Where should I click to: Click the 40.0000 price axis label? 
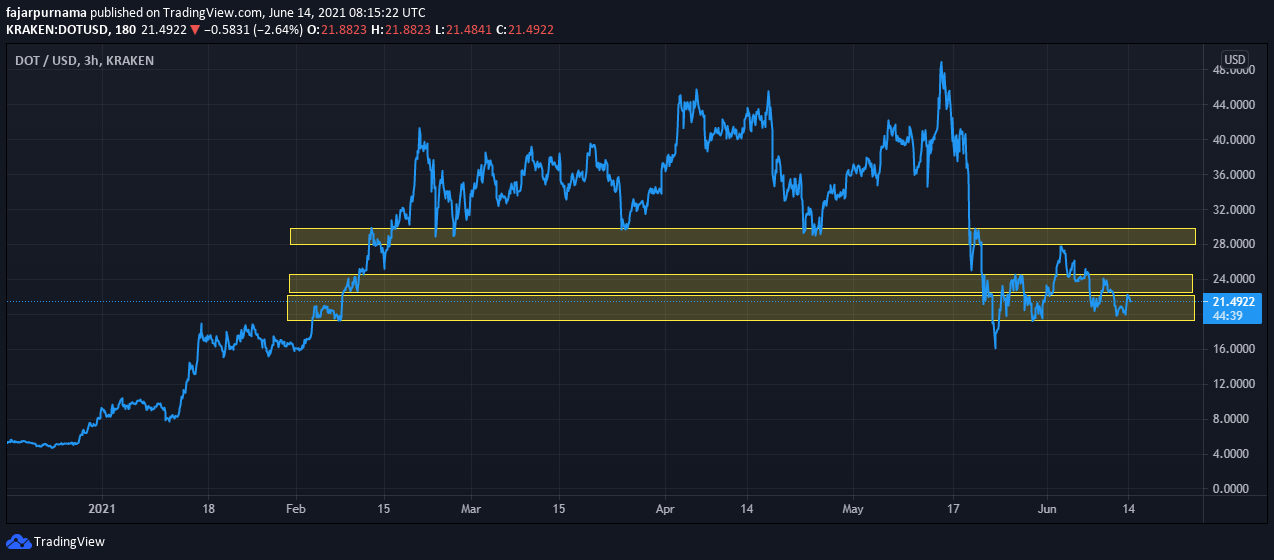[x=1232, y=140]
